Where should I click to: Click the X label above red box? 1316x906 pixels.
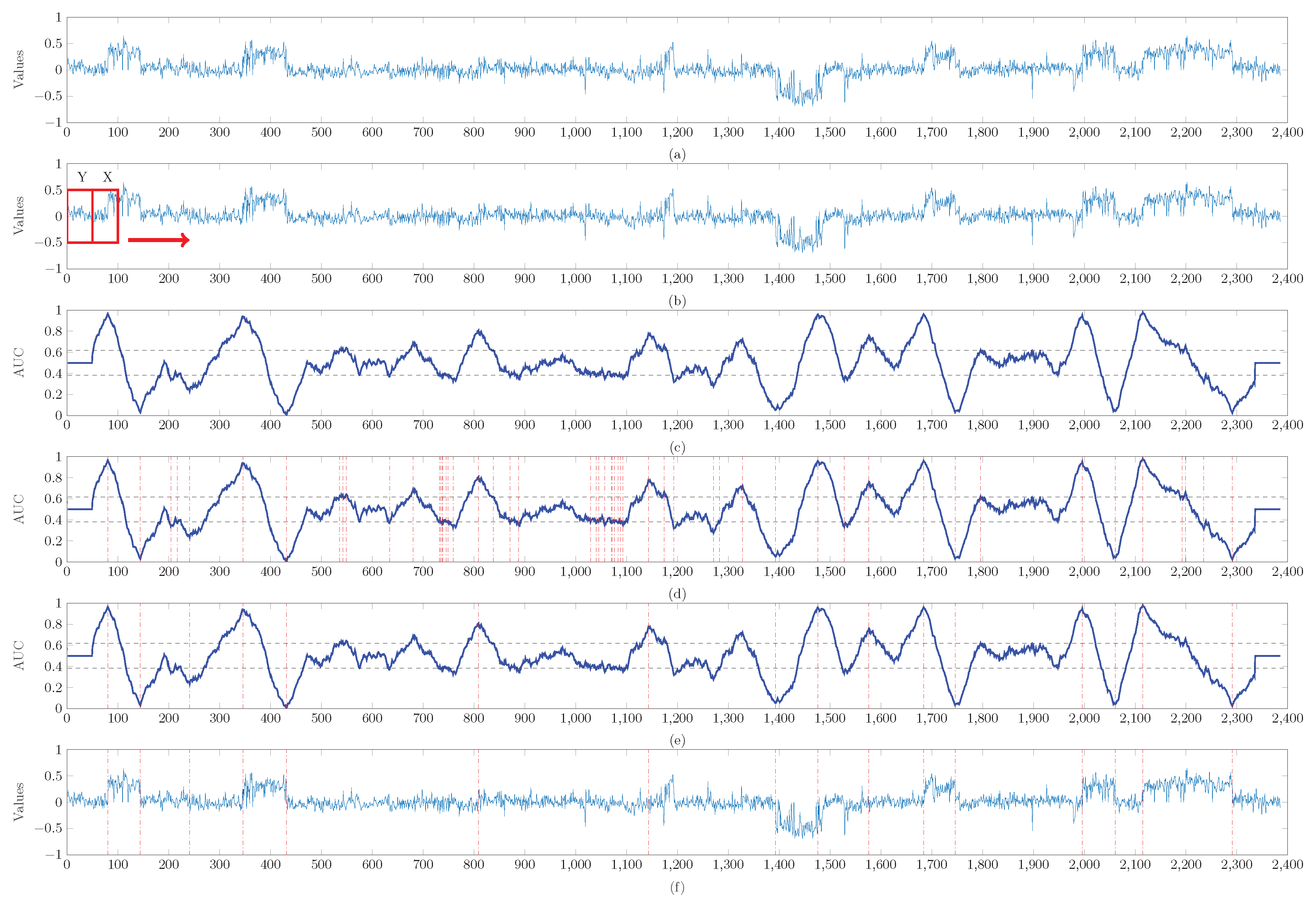(x=107, y=178)
